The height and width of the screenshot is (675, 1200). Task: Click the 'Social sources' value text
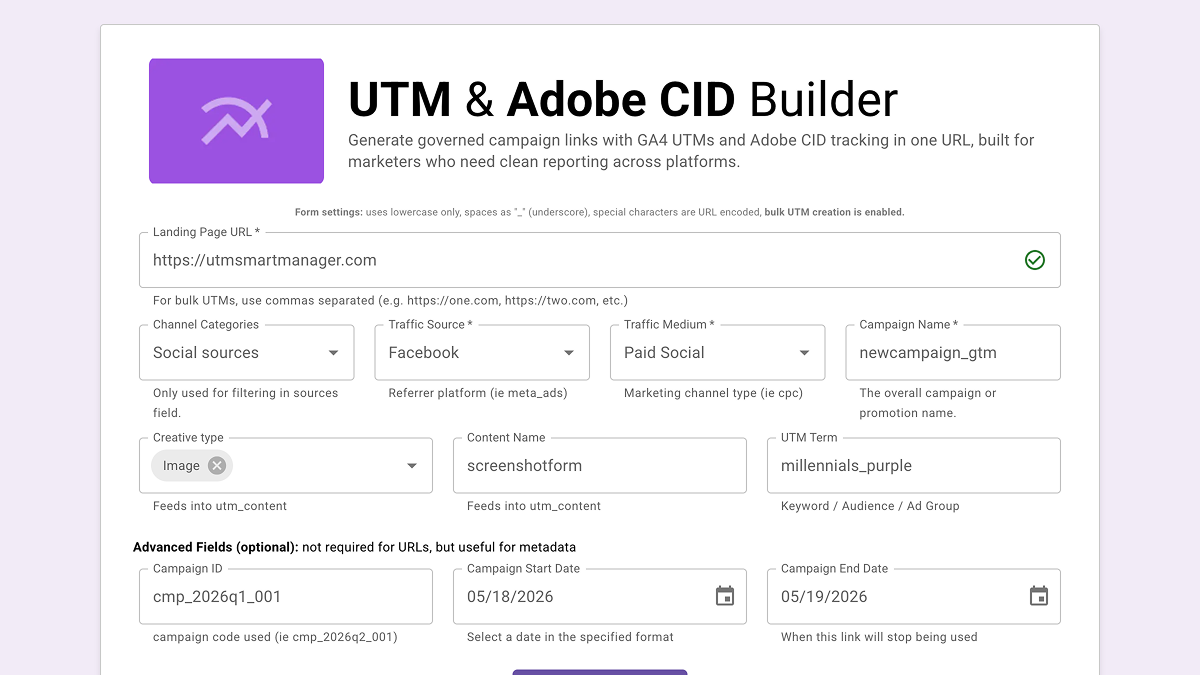click(206, 353)
